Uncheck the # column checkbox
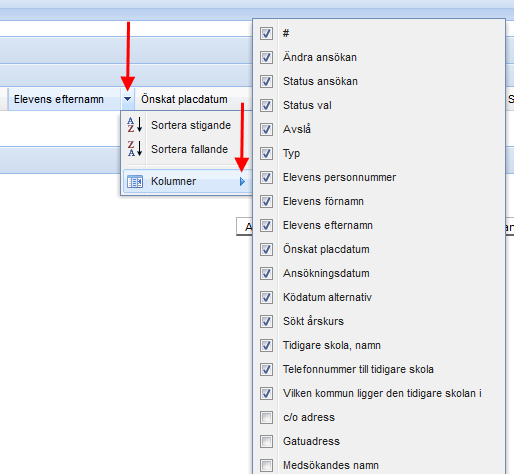The image size is (514, 474). click(266, 33)
